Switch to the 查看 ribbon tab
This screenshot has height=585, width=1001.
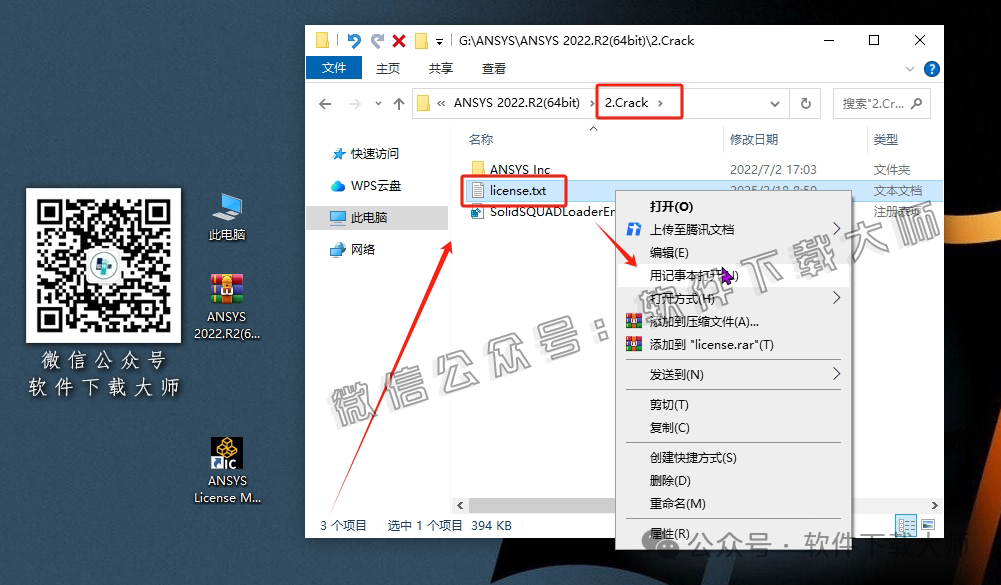pyautogui.click(x=494, y=69)
